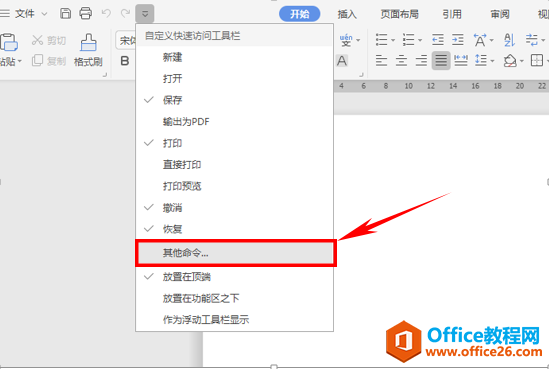Click the line spacing icon

[x=481, y=61]
